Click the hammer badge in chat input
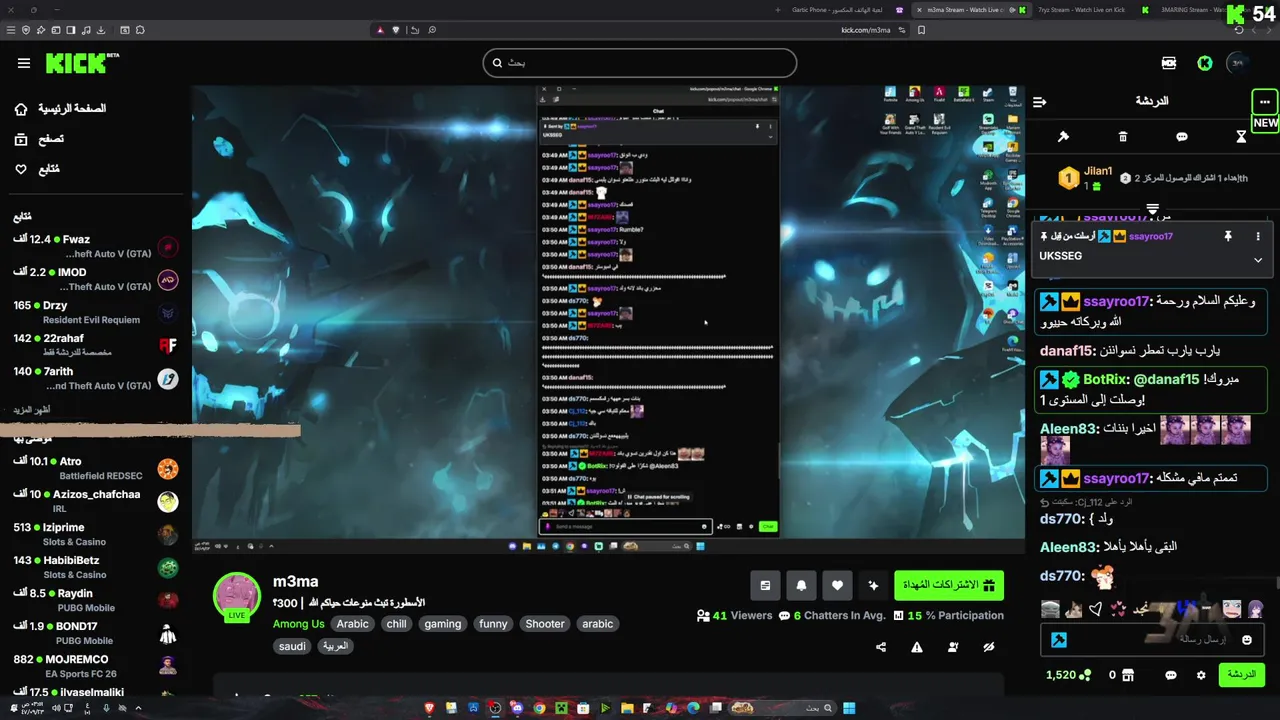This screenshot has width=1280, height=720. click(1059, 640)
